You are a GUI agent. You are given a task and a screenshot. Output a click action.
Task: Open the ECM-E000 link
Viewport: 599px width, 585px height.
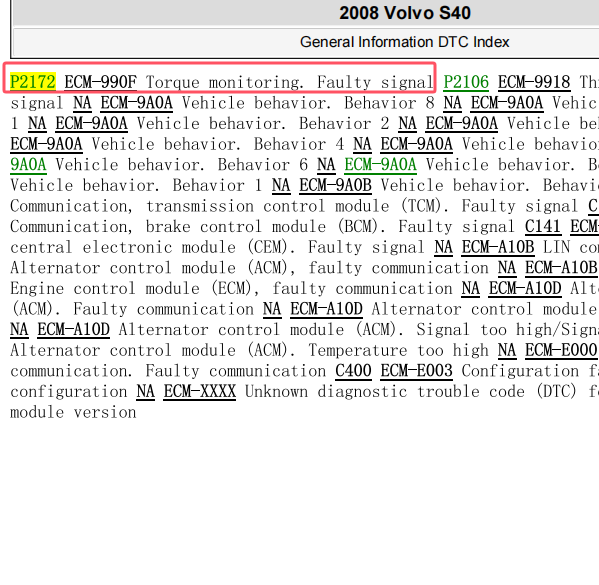(x=561, y=350)
